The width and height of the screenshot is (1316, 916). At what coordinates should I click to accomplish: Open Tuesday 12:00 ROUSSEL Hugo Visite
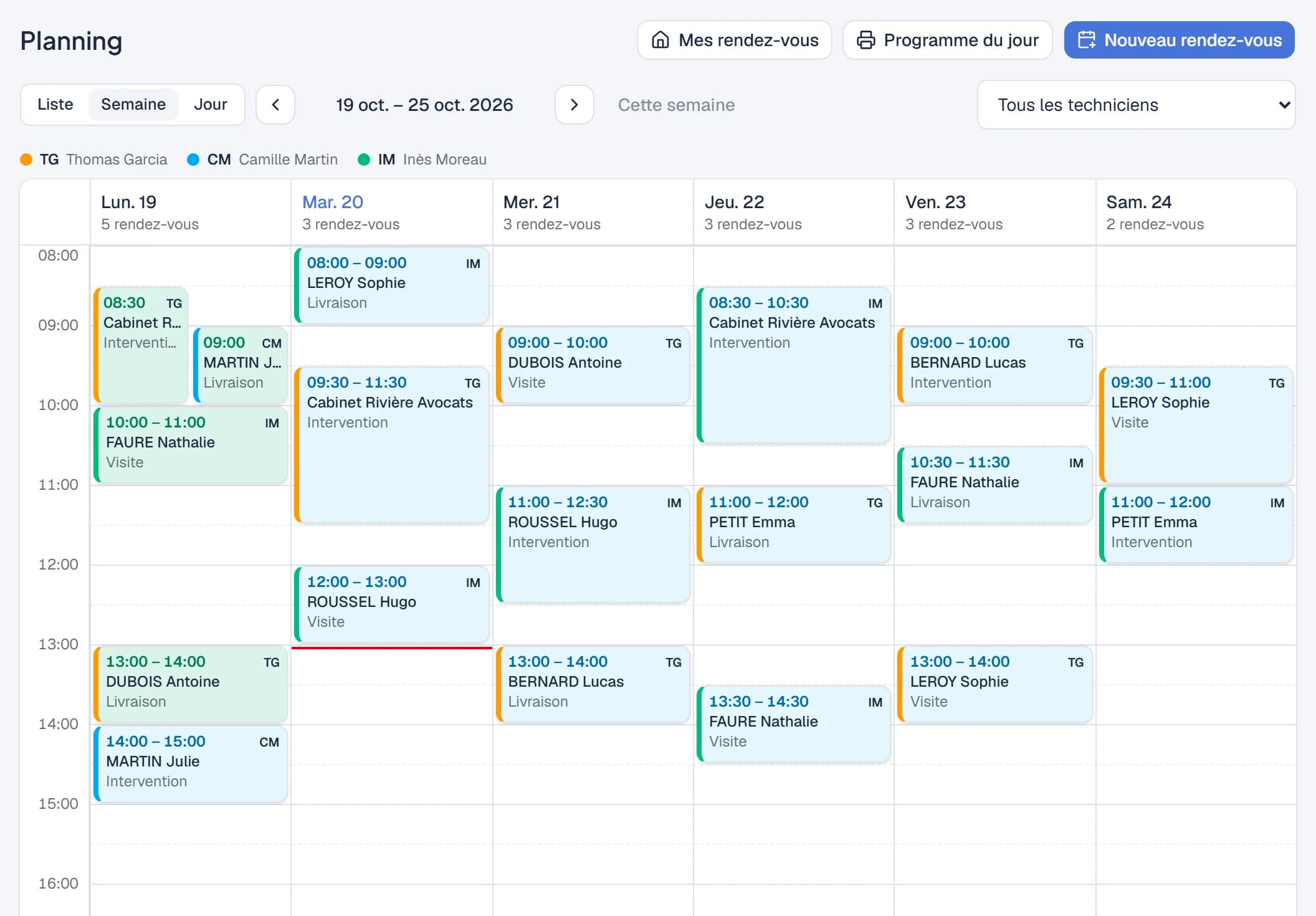tap(392, 604)
